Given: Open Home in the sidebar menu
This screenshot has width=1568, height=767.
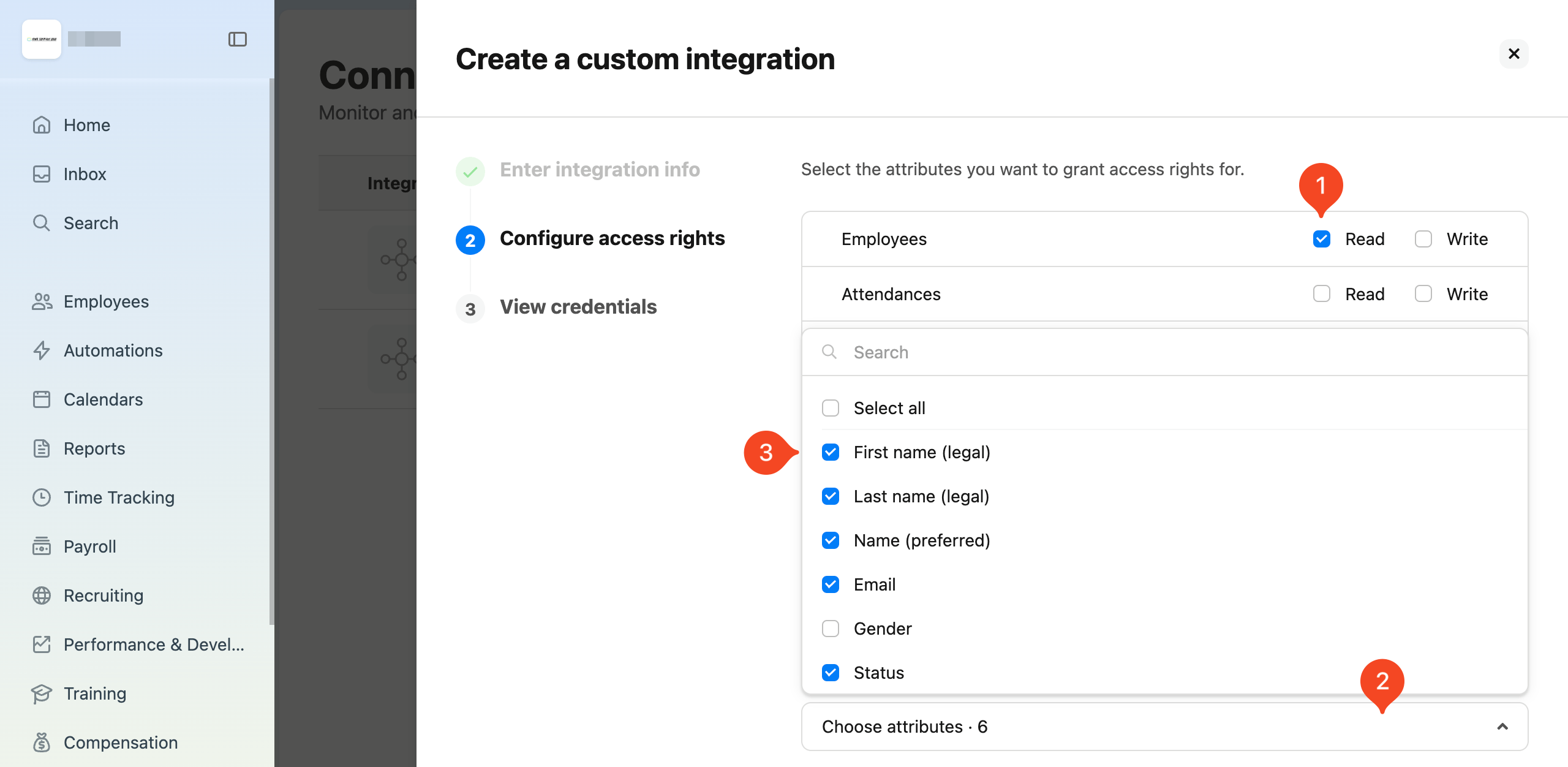Looking at the screenshot, I should coord(87,125).
